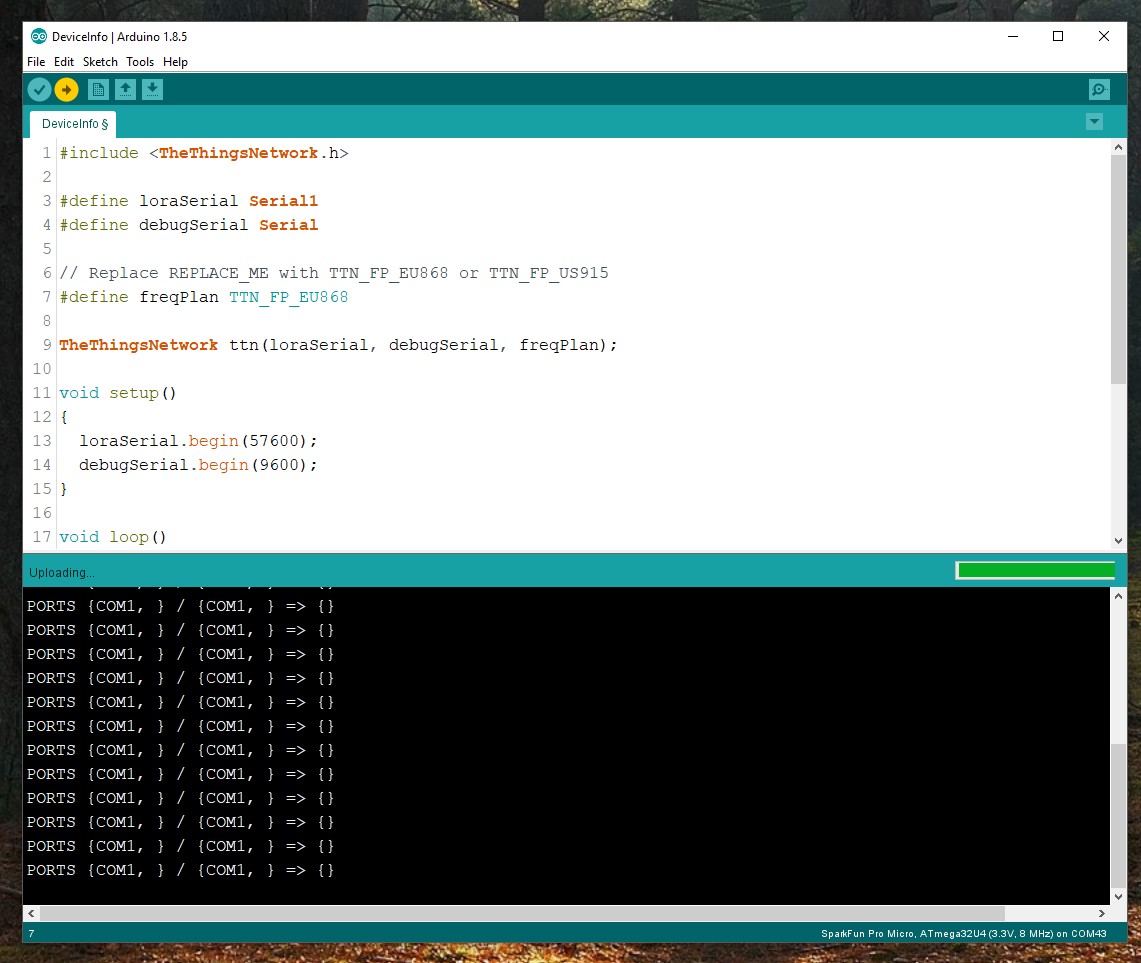Viewport: 1141px width, 963px height.
Task: Open the Sketch menu
Action: [100, 62]
